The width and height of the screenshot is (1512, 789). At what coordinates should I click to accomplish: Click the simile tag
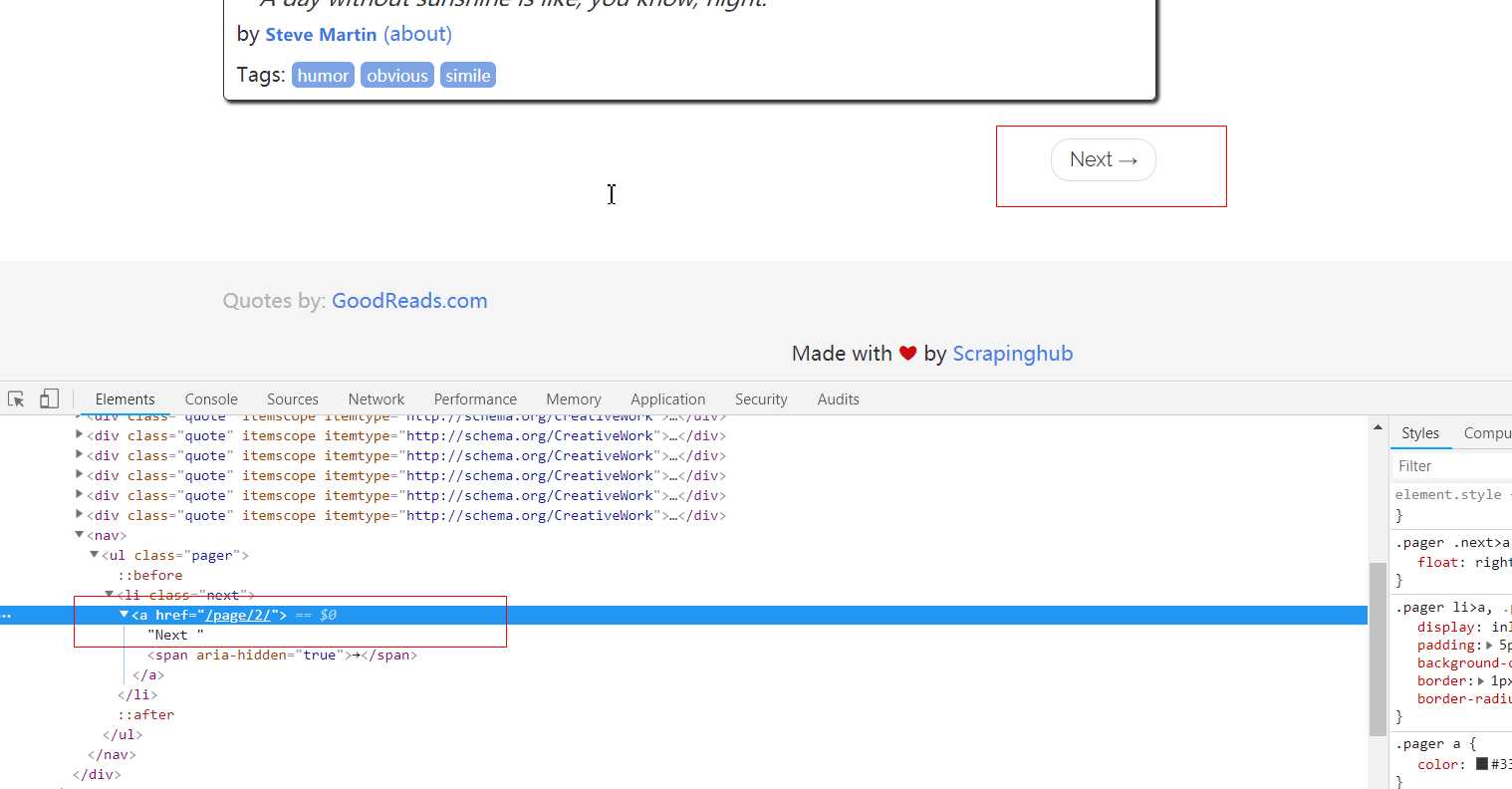[468, 76]
